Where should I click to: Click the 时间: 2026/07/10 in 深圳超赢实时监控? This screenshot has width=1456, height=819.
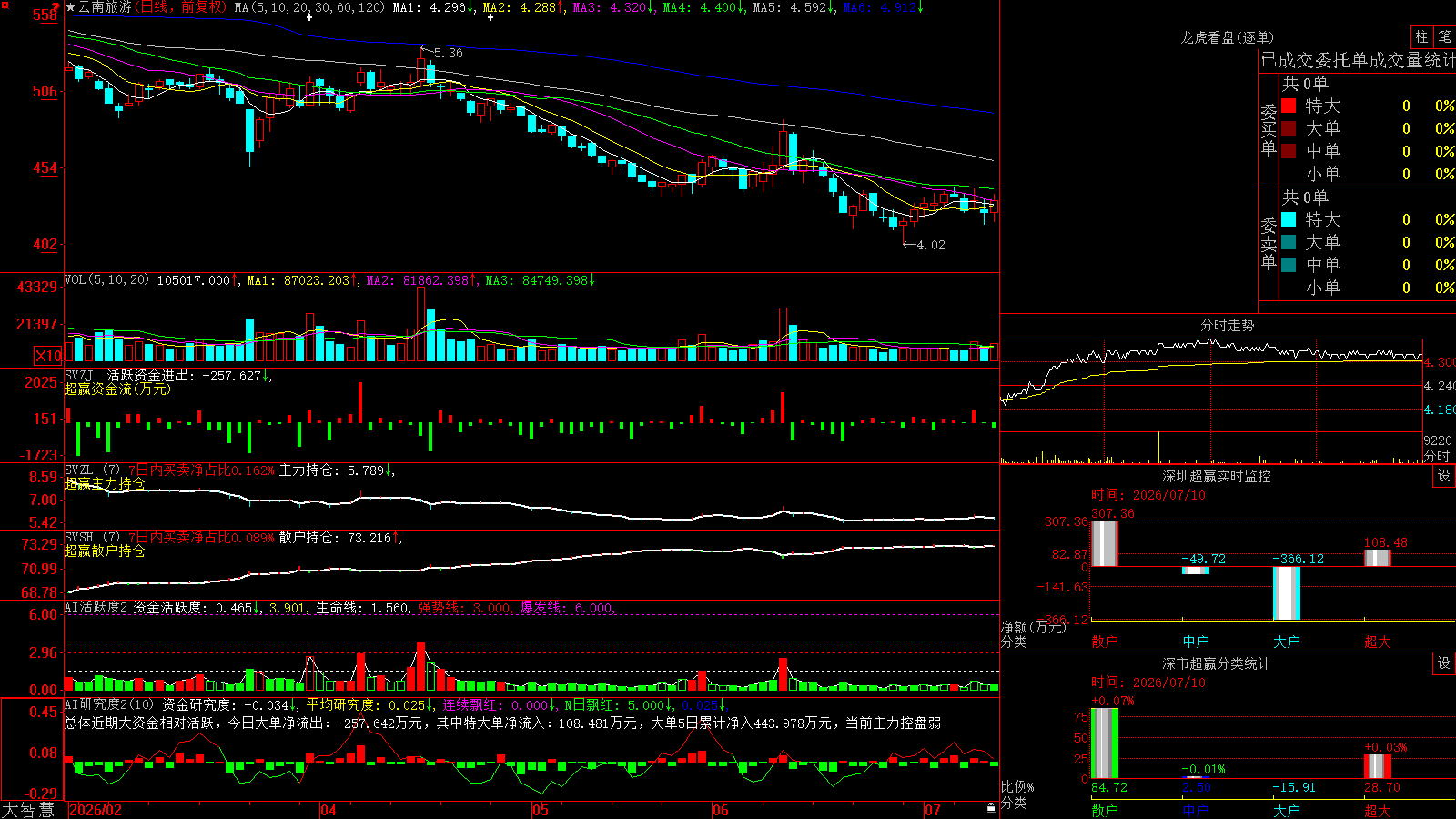tap(1148, 495)
